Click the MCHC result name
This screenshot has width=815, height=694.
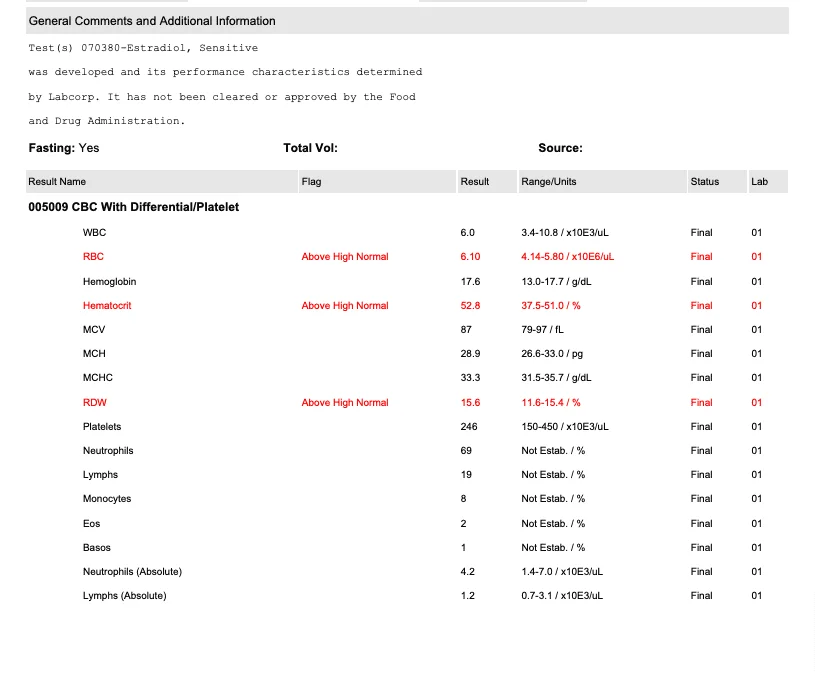pos(98,377)
